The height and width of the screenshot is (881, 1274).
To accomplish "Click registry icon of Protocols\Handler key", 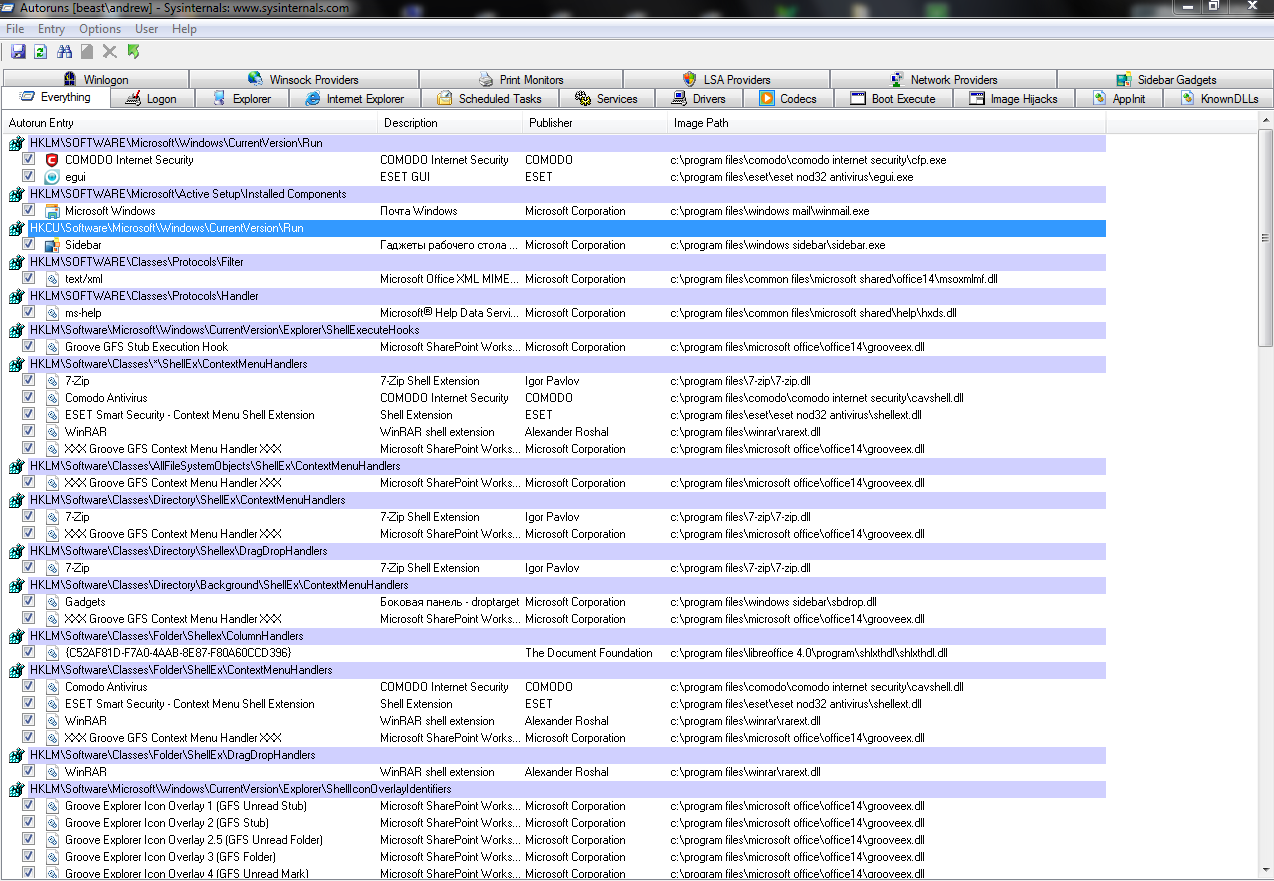I will point(16,296).
